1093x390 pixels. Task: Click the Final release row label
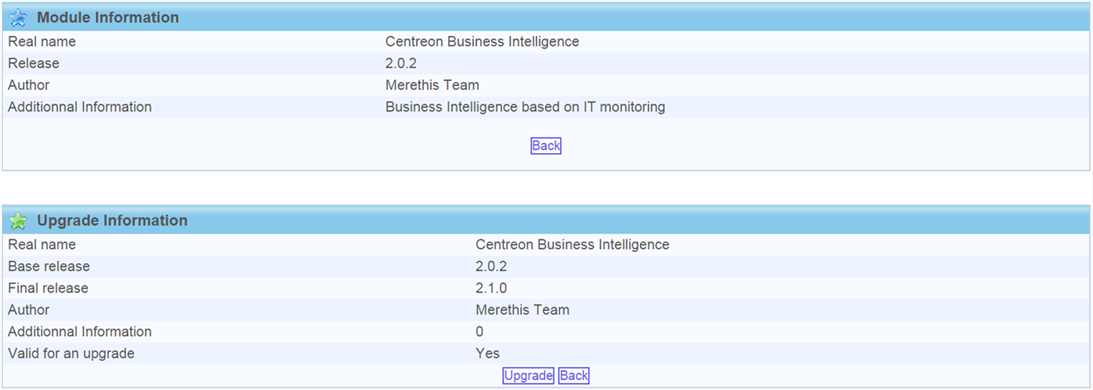point(48,288)
